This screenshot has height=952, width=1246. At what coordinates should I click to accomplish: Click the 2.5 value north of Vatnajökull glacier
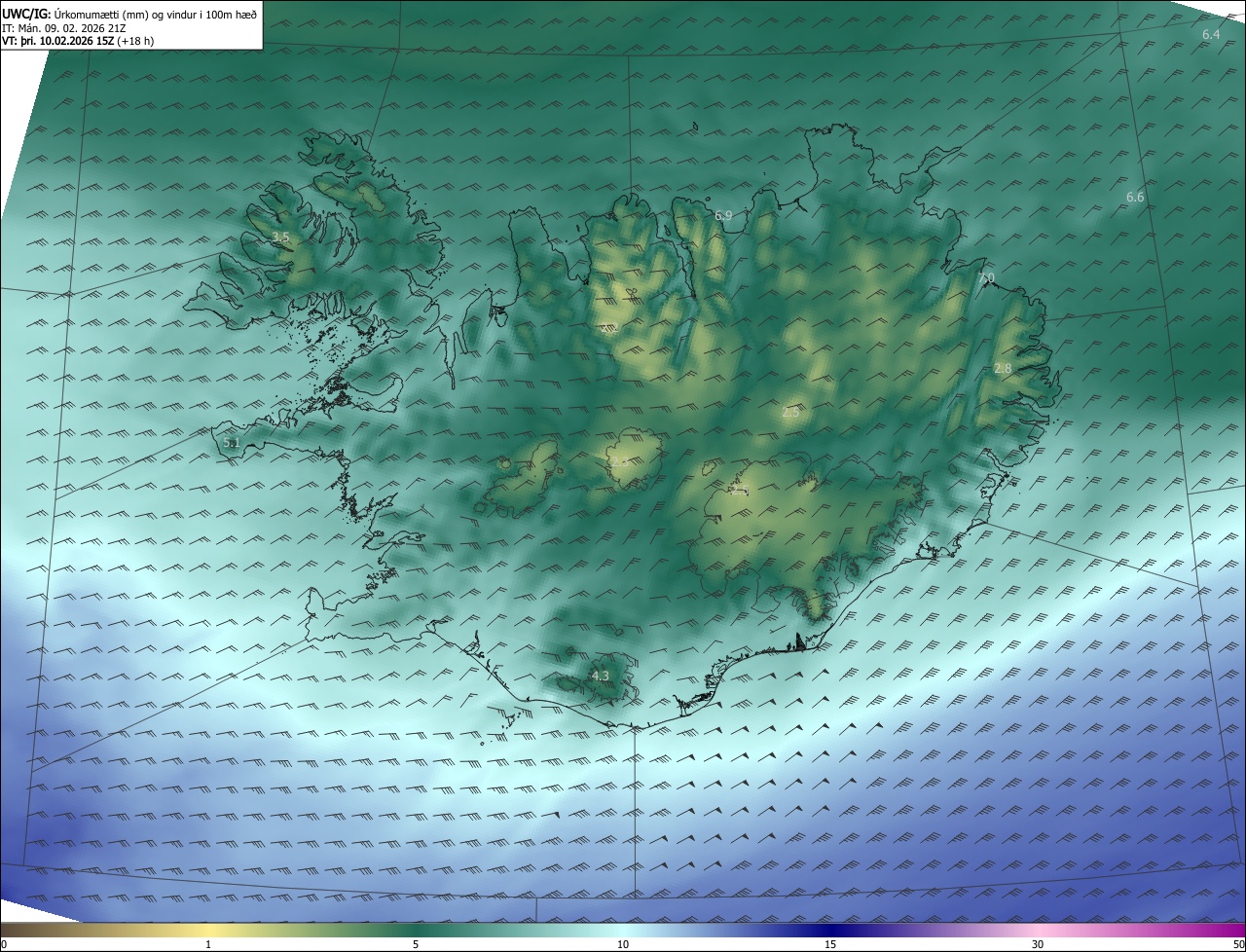[790, 413]
